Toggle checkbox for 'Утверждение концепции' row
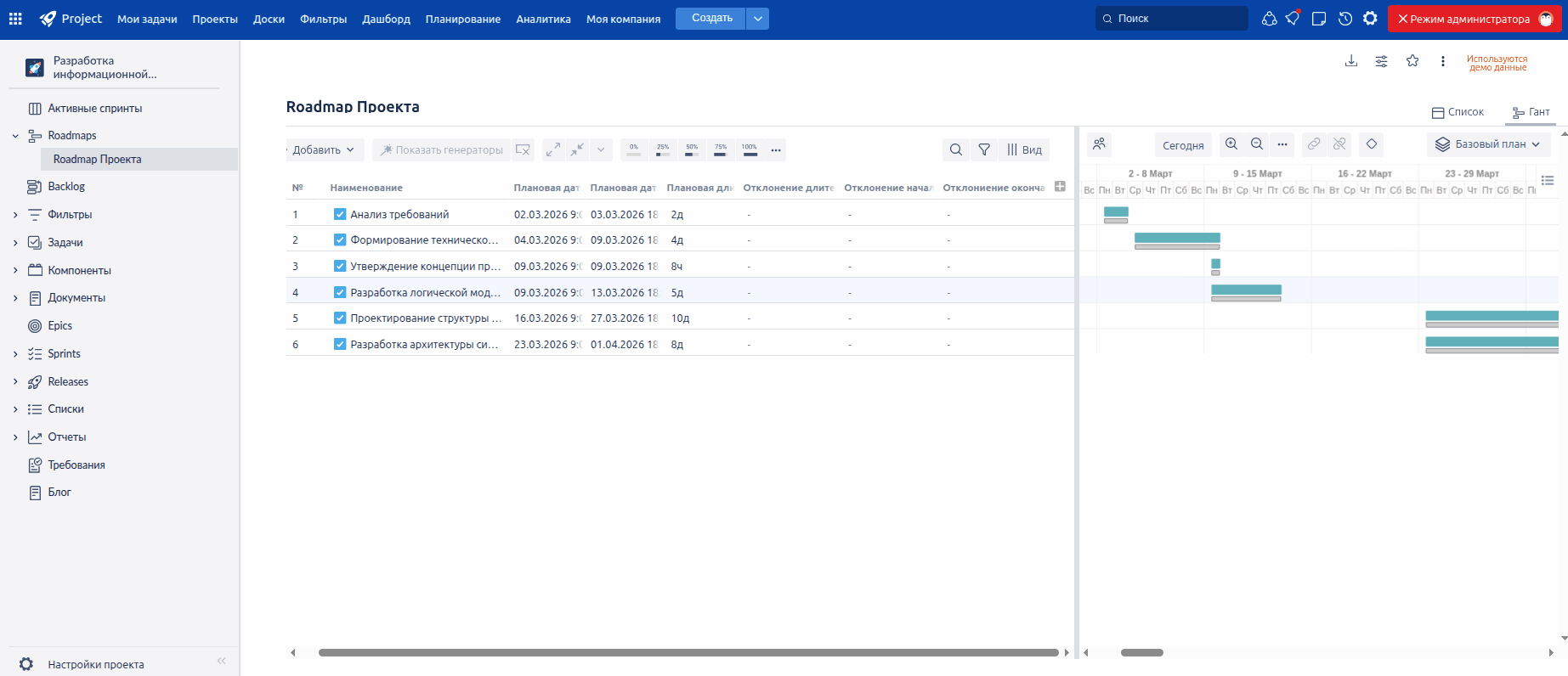The image size is (1568, 676). point(340,266)
